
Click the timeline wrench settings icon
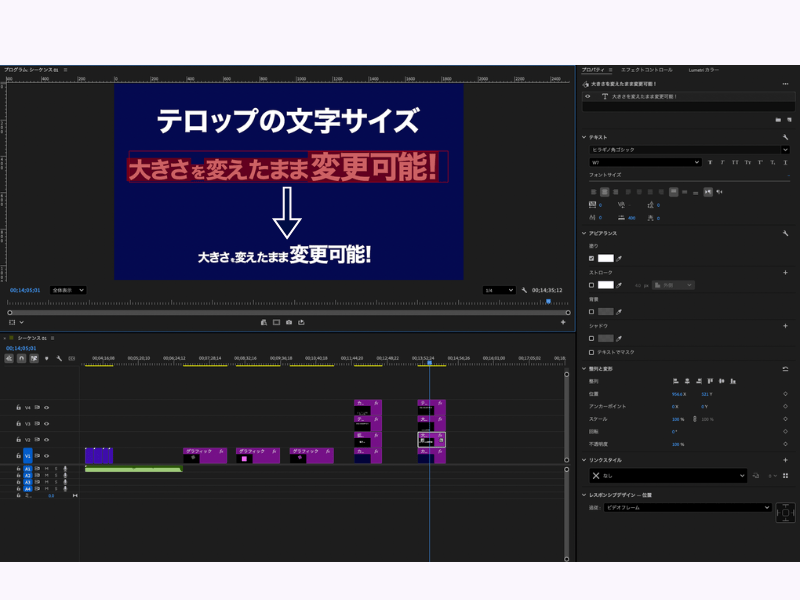pyautogui.click(x=59, y=358)
